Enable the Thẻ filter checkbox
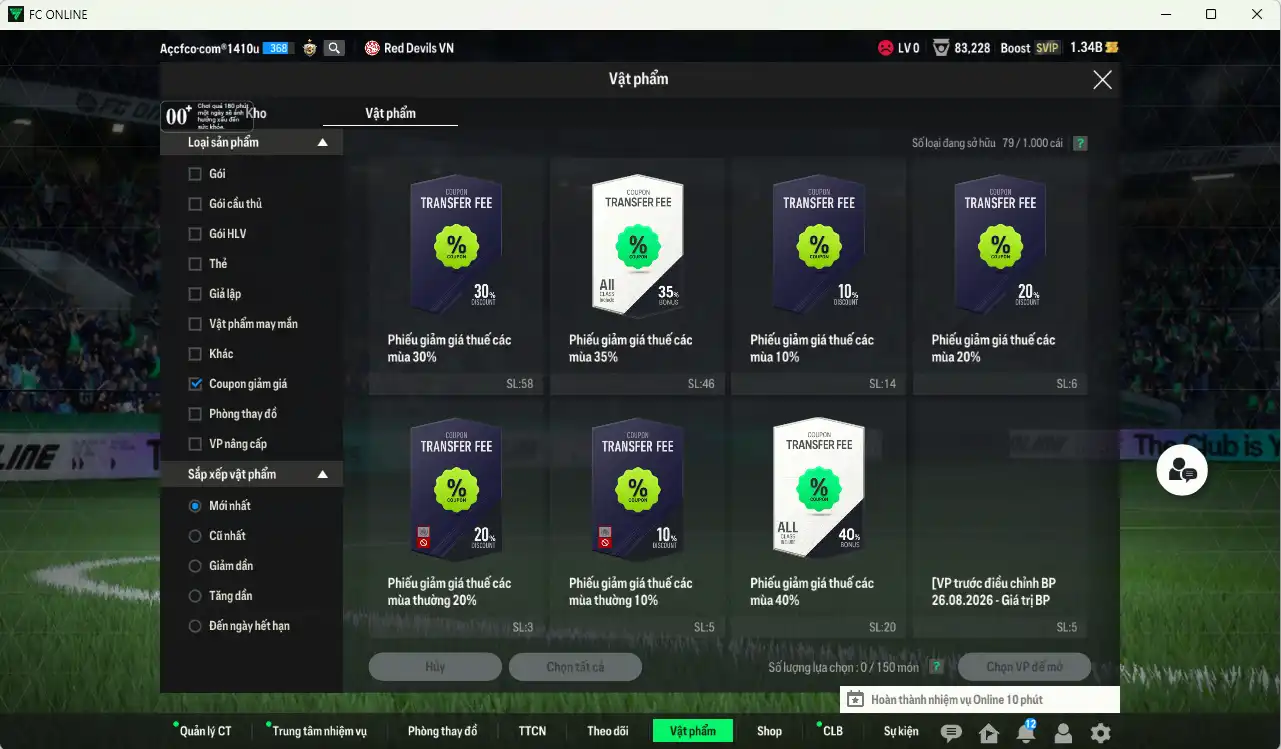The width and height of the screenshot is (1281, 749). 195,264
